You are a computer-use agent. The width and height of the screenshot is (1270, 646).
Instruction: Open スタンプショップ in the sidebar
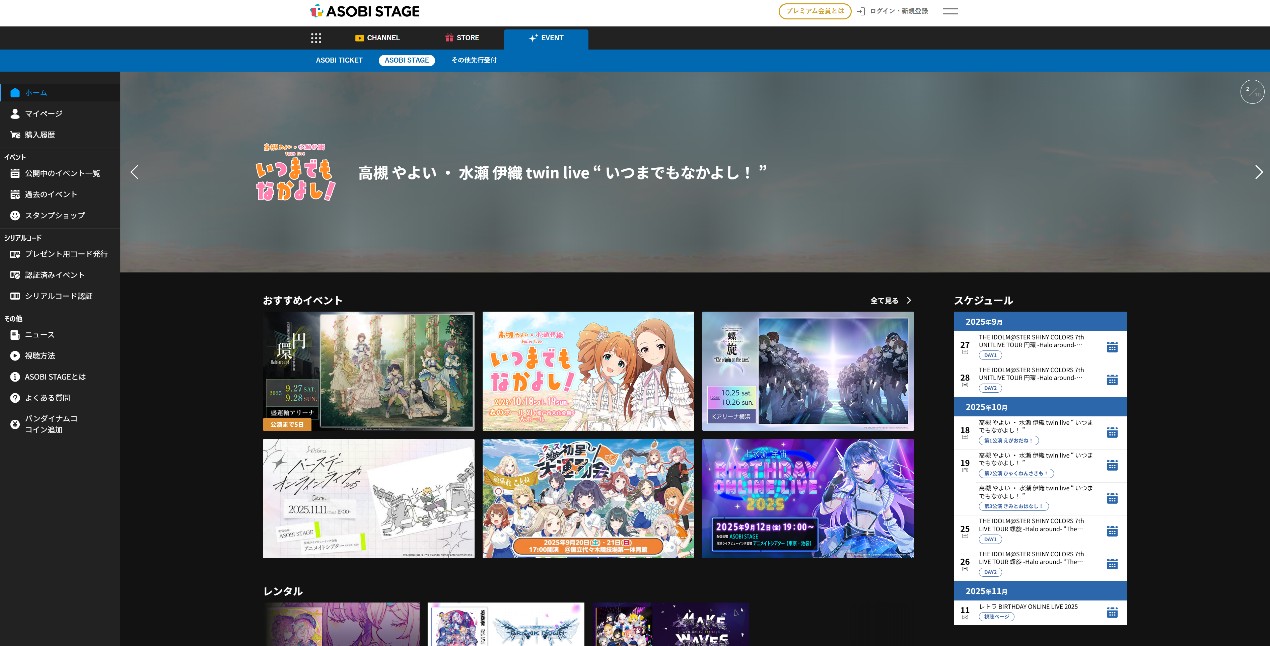tap(54, 215)
